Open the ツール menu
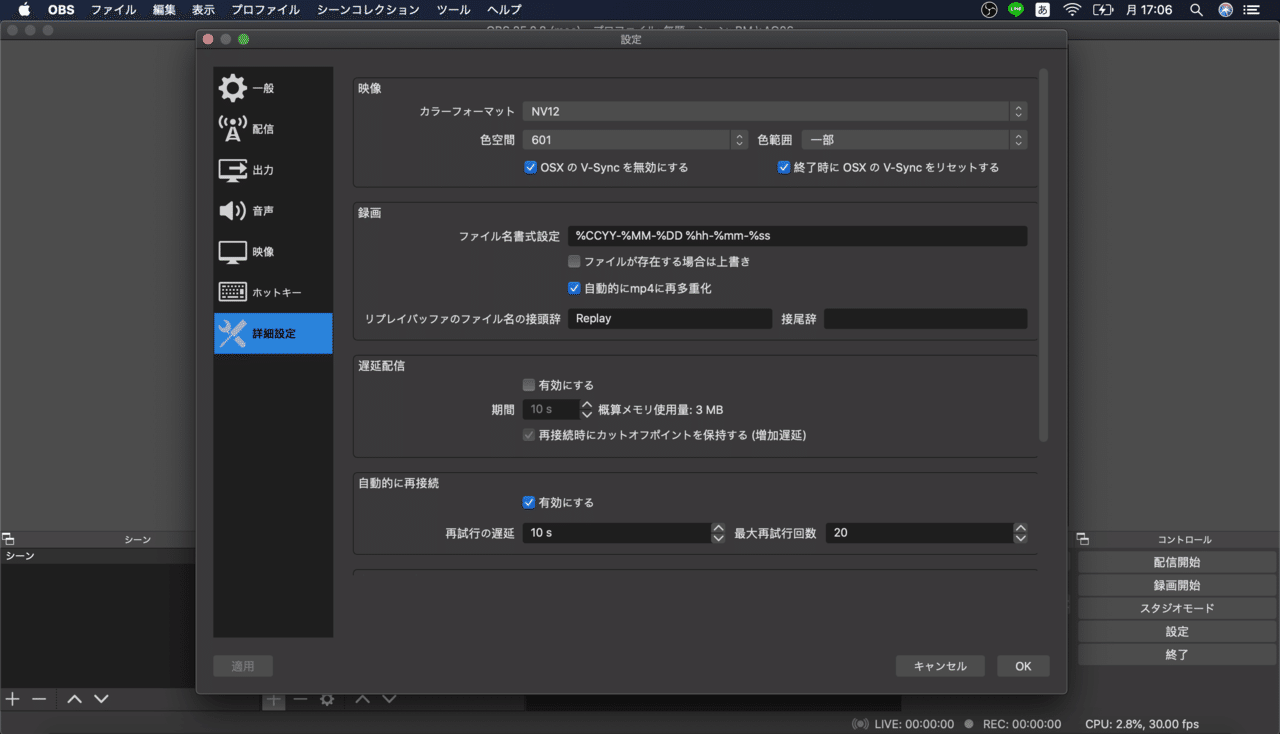The height and width of the screenshot is (734, 1280). tap(454, 10)
